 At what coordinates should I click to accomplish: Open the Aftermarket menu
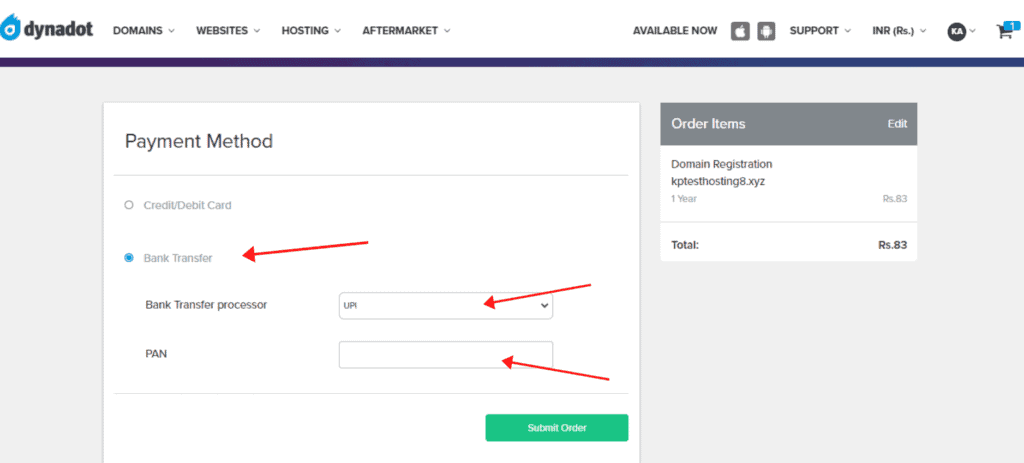point(406,31)
